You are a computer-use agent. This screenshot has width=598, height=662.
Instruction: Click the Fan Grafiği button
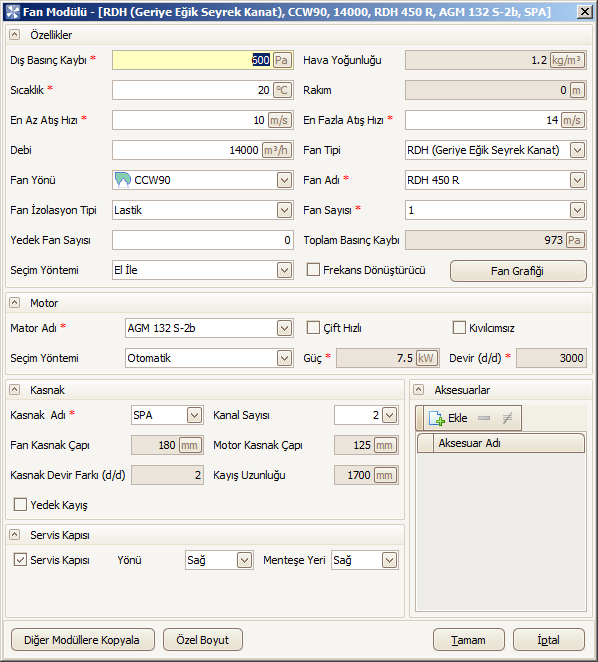(518, 271)
